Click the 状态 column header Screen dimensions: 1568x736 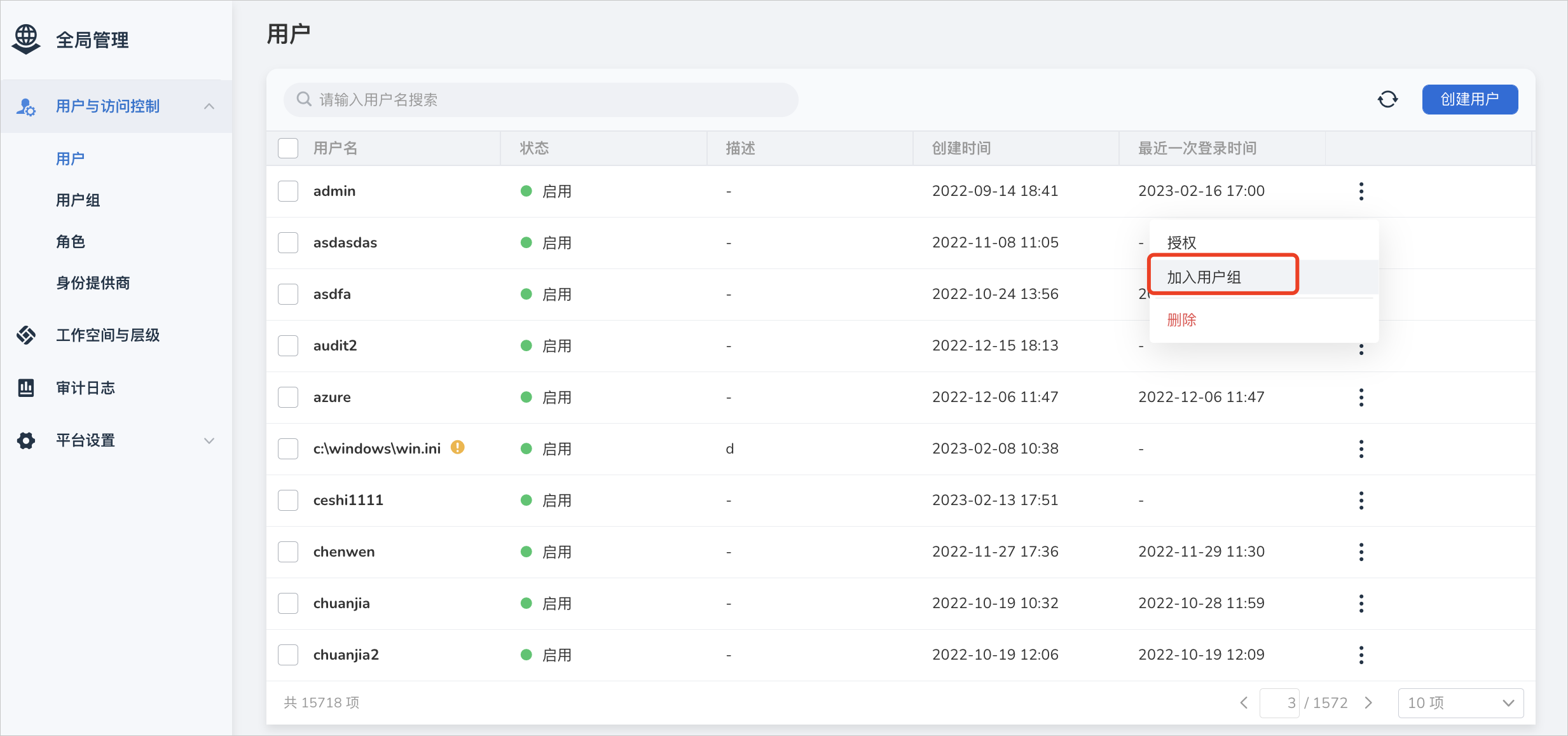tap(534, 148)
